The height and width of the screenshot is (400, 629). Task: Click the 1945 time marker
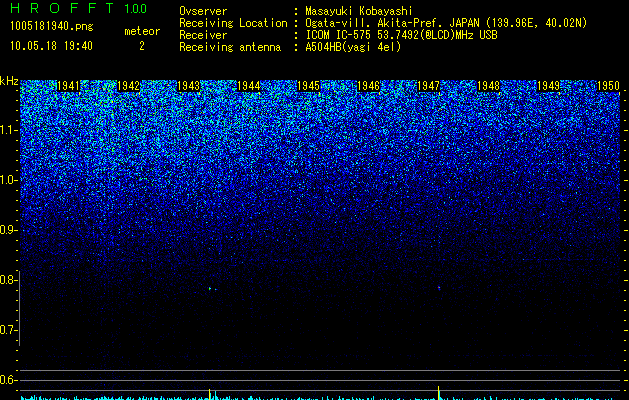tap(308, 86)
